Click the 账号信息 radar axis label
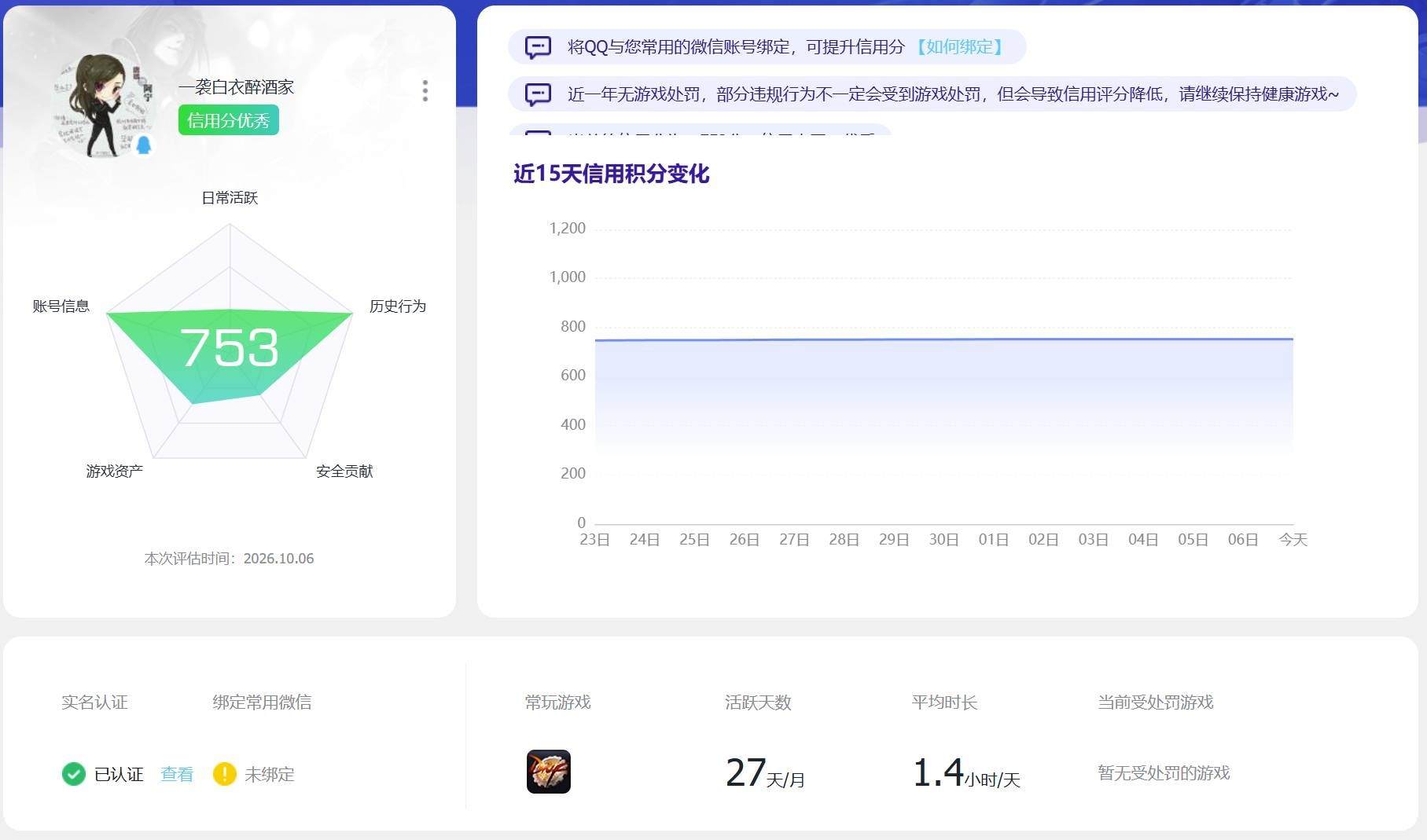 [61, 306]
